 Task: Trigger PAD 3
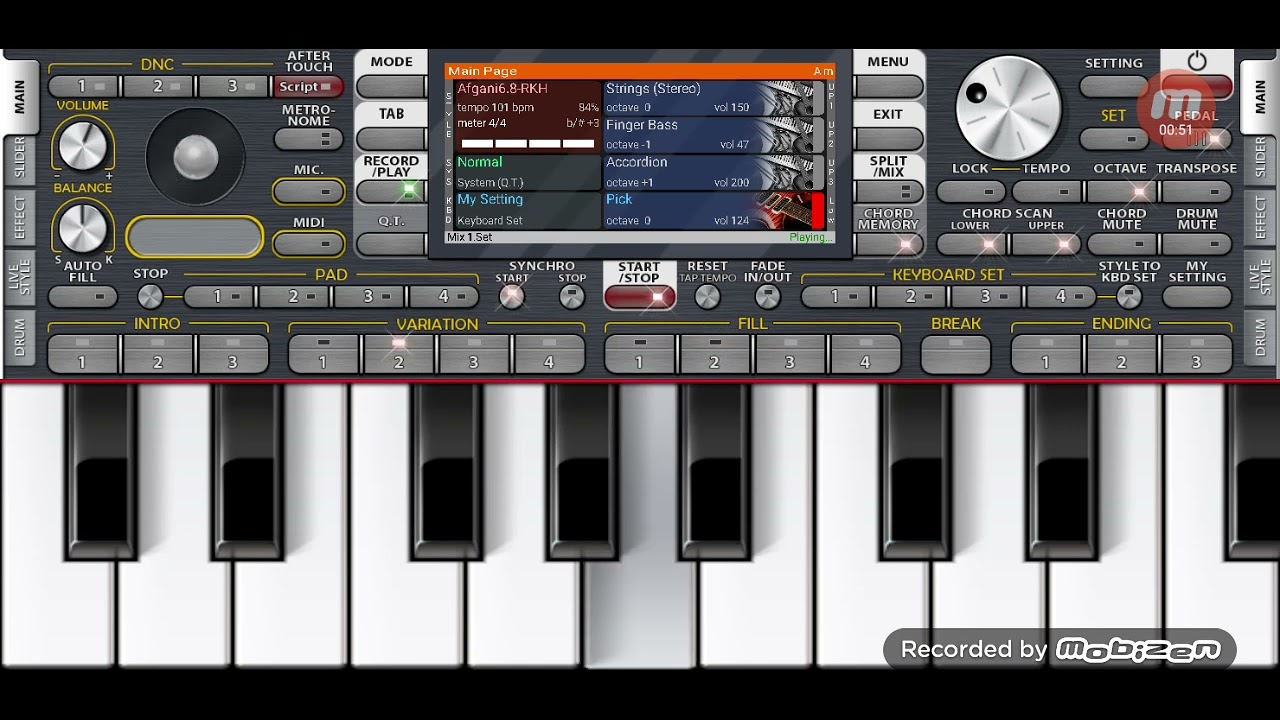click(370, 297)
